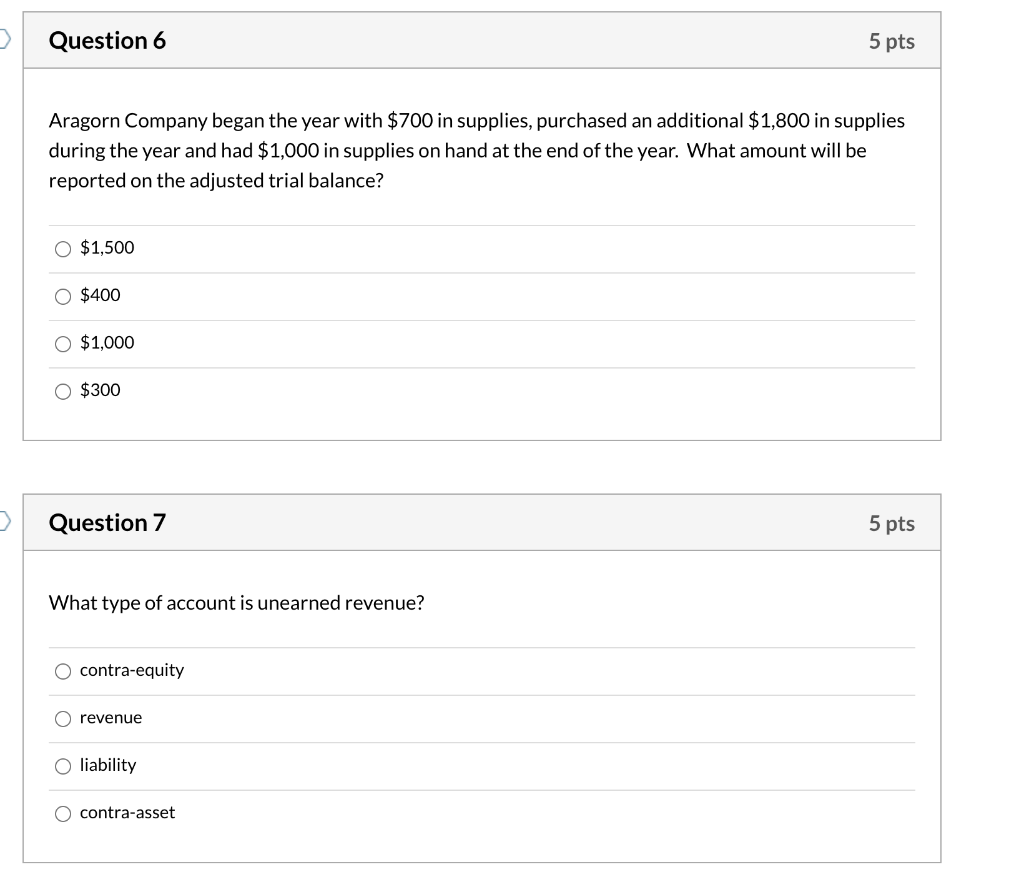Click the '$300' label text
Viewport: 1024px width, 892px height.
tap(100, 390)
